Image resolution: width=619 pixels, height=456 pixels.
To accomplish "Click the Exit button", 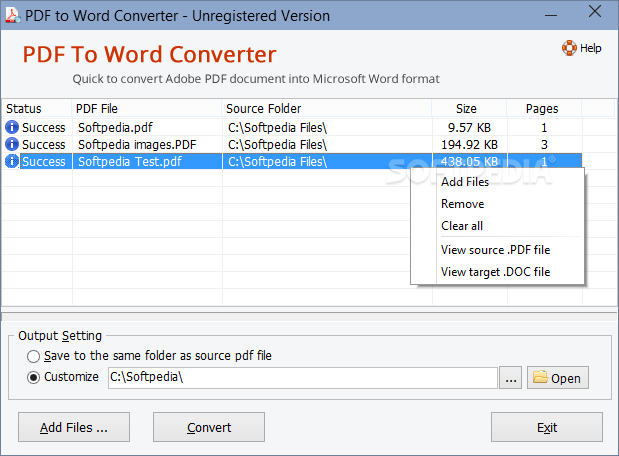I will (547, 427).
